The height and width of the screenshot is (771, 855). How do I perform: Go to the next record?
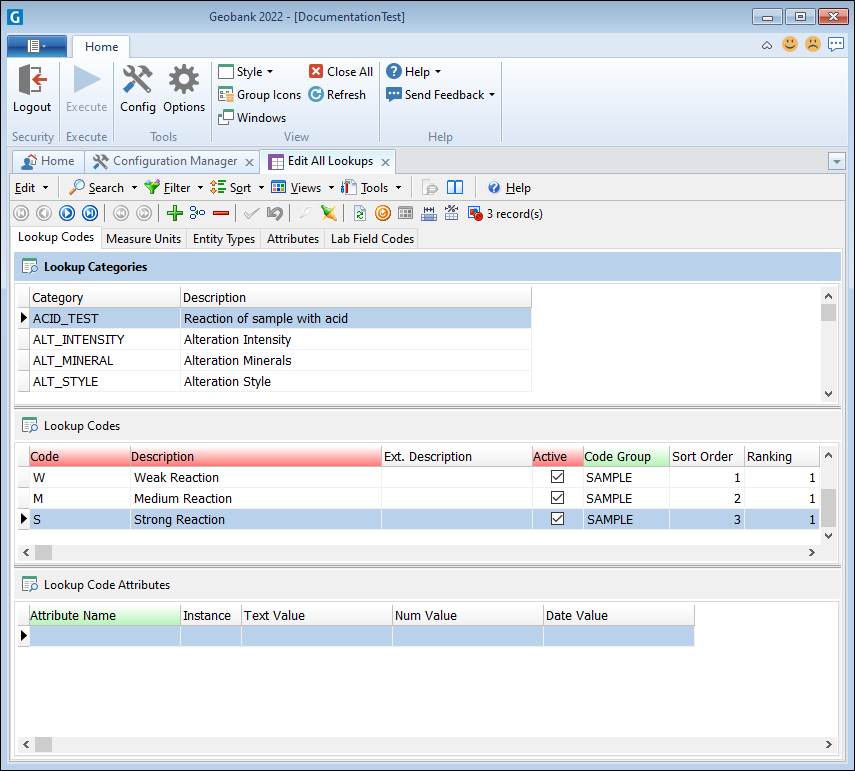tap(67, 213)
